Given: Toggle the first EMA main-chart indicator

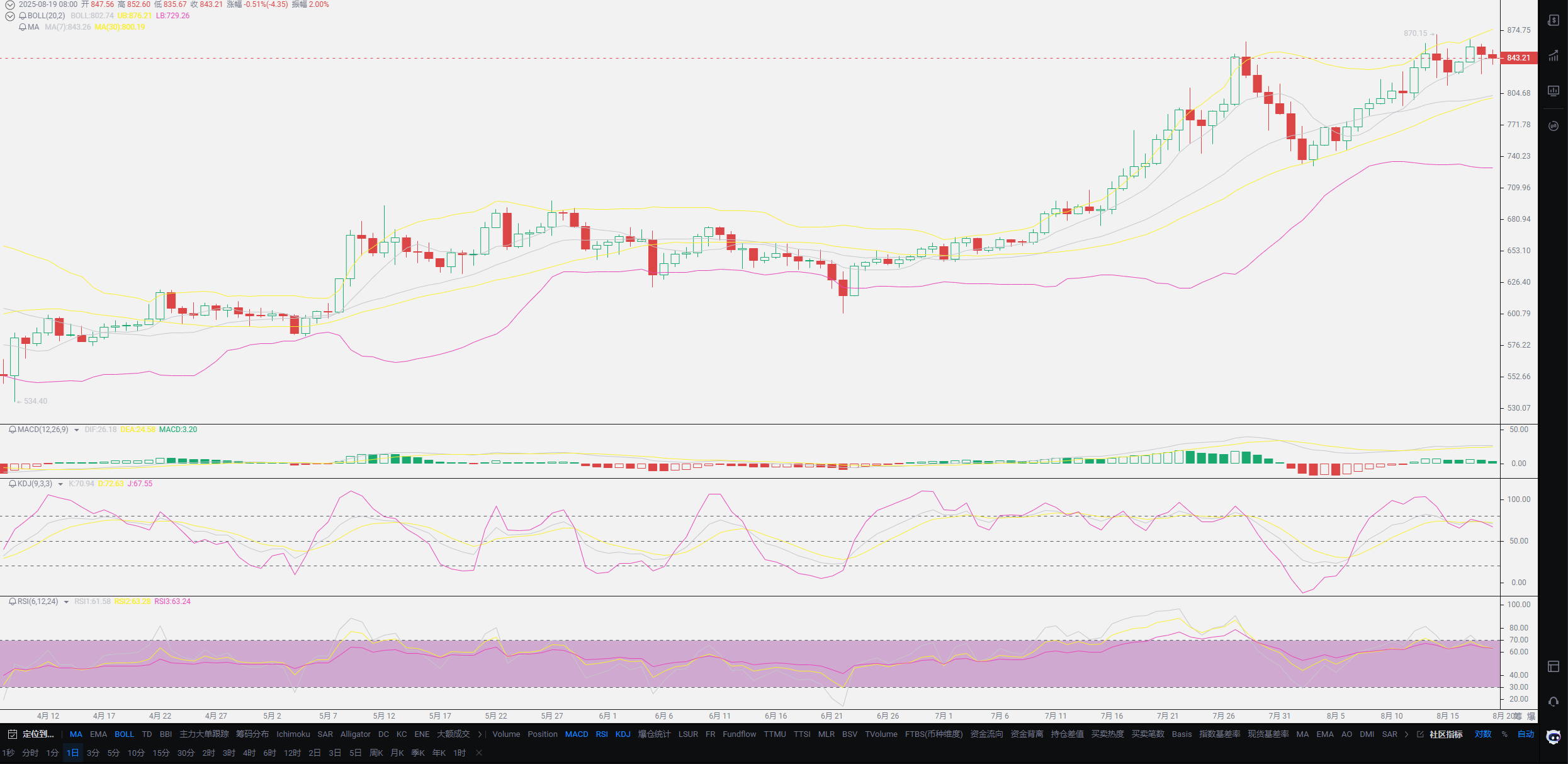Looking at the screenshot, I should (x=99, y=734).
